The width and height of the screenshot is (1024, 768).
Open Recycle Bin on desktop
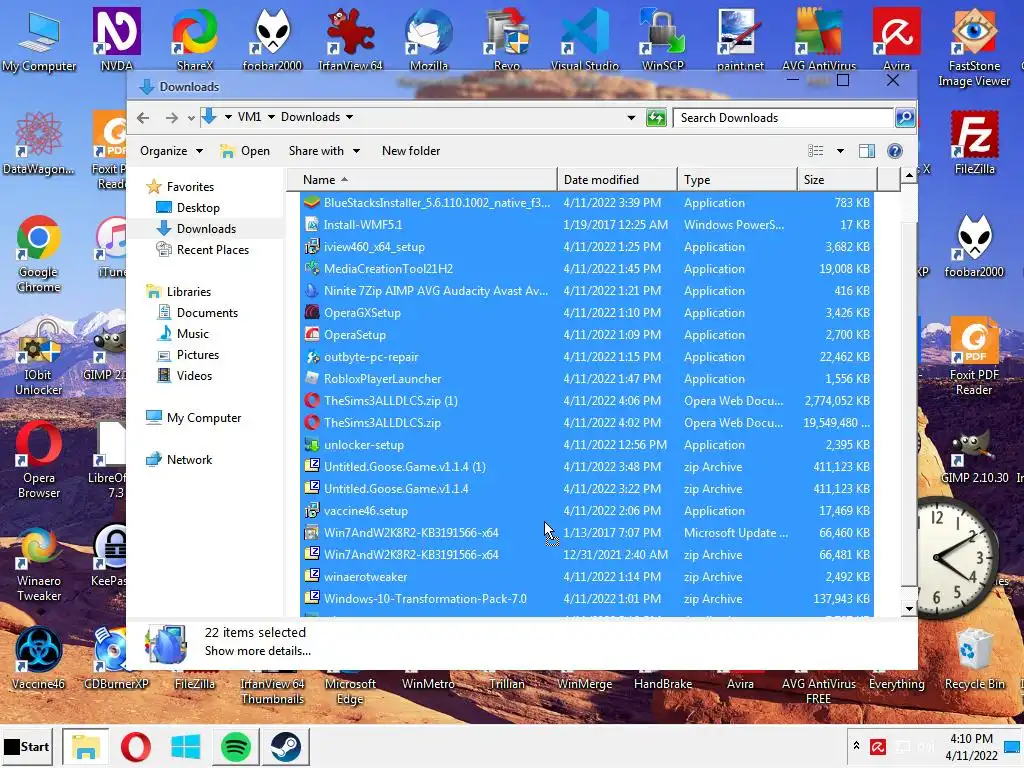click(x=974, y=658)
